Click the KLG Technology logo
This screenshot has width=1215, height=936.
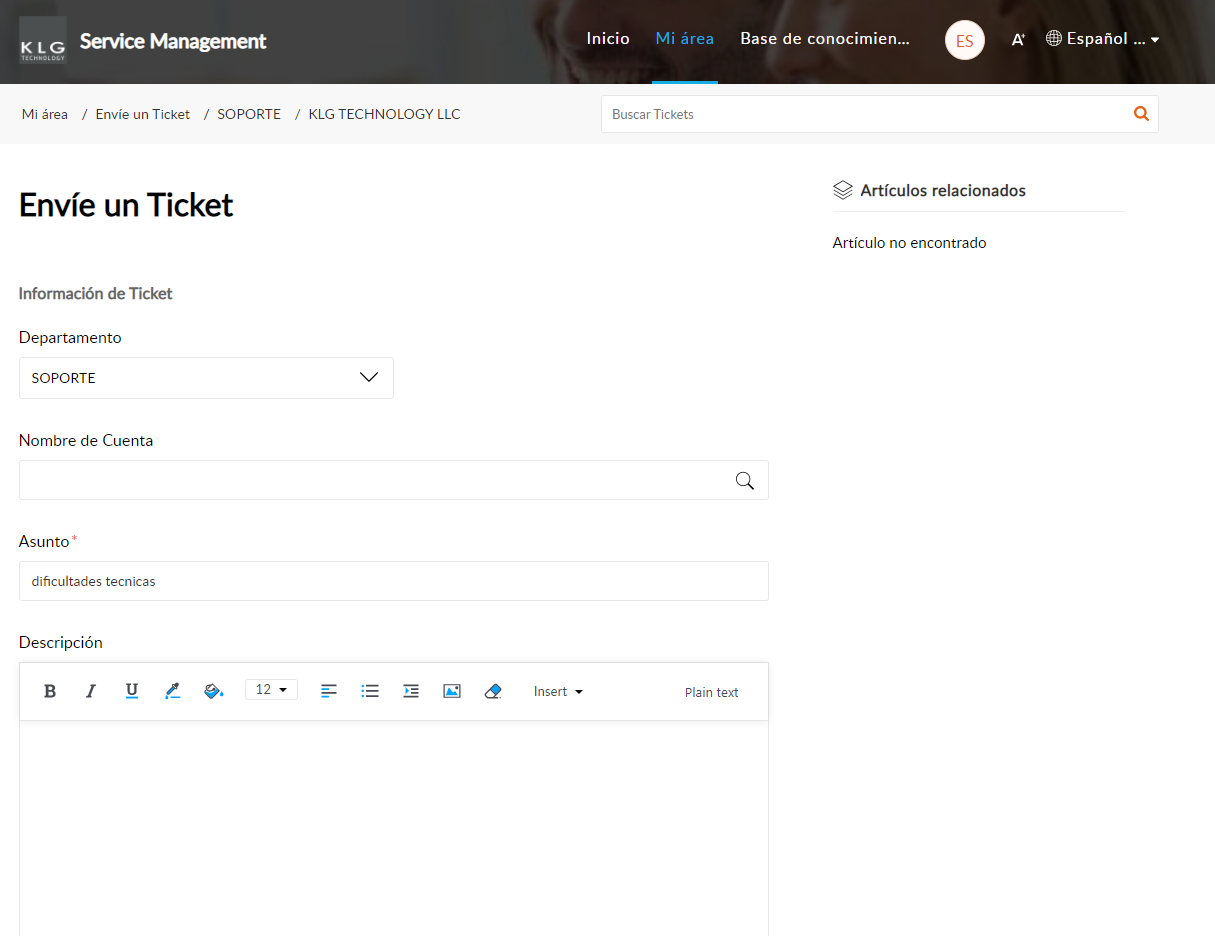pyautogui.click(x=43, y=40)
